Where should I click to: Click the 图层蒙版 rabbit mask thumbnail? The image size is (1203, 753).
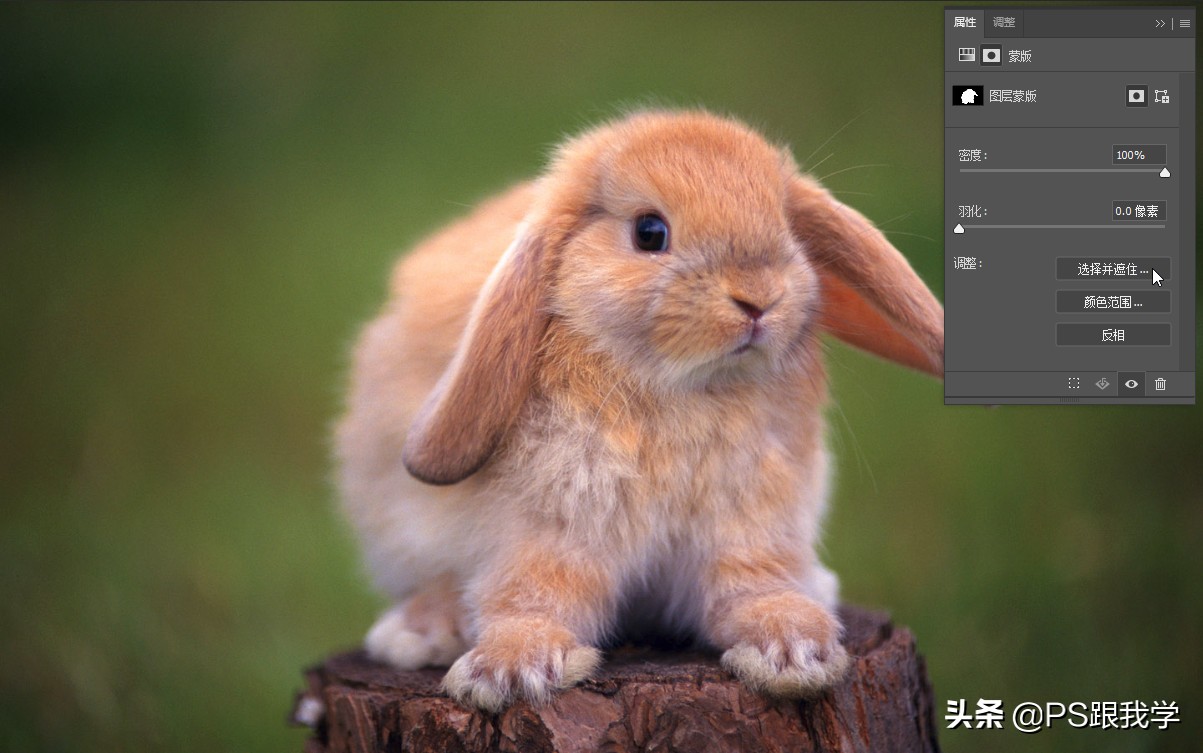coord(968,96)
